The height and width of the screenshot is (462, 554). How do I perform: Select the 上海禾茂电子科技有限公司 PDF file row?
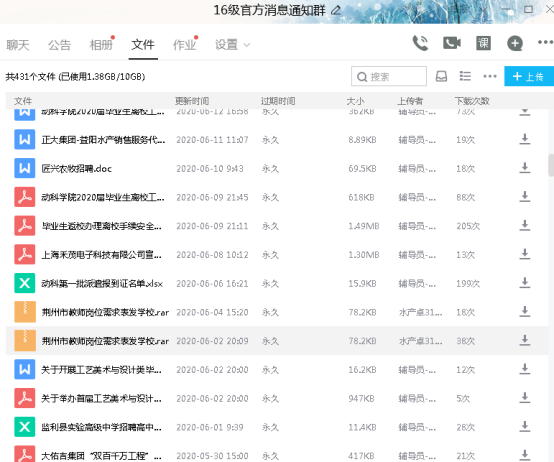(277, 255)
